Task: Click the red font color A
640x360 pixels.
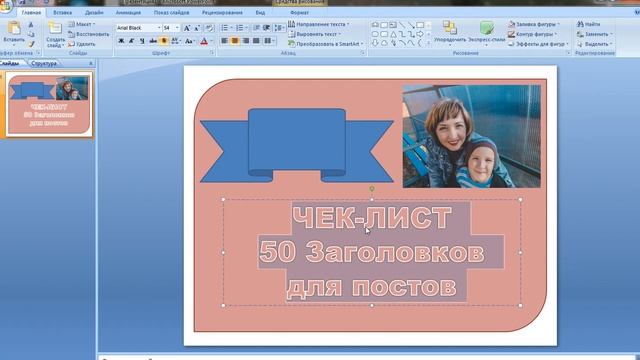Action: tap(204, 41)
